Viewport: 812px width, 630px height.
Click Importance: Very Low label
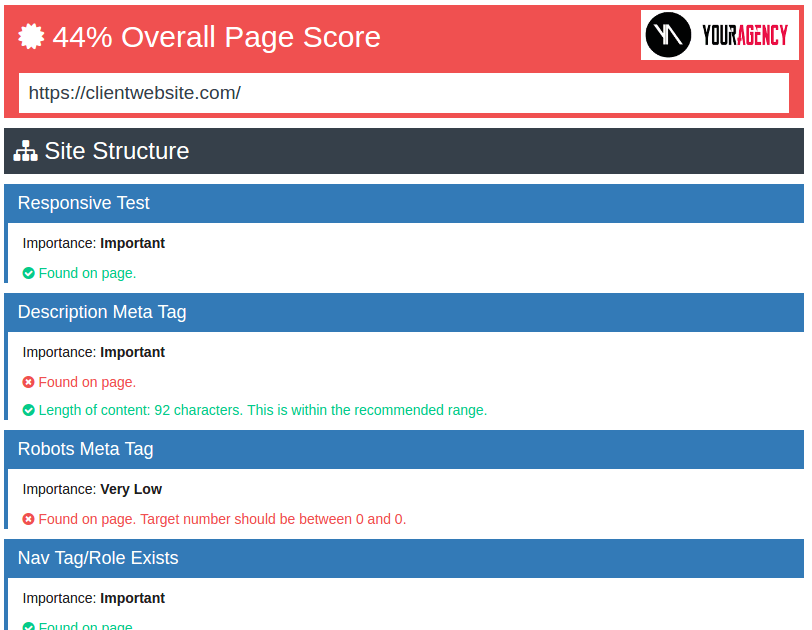click(92, 489)
